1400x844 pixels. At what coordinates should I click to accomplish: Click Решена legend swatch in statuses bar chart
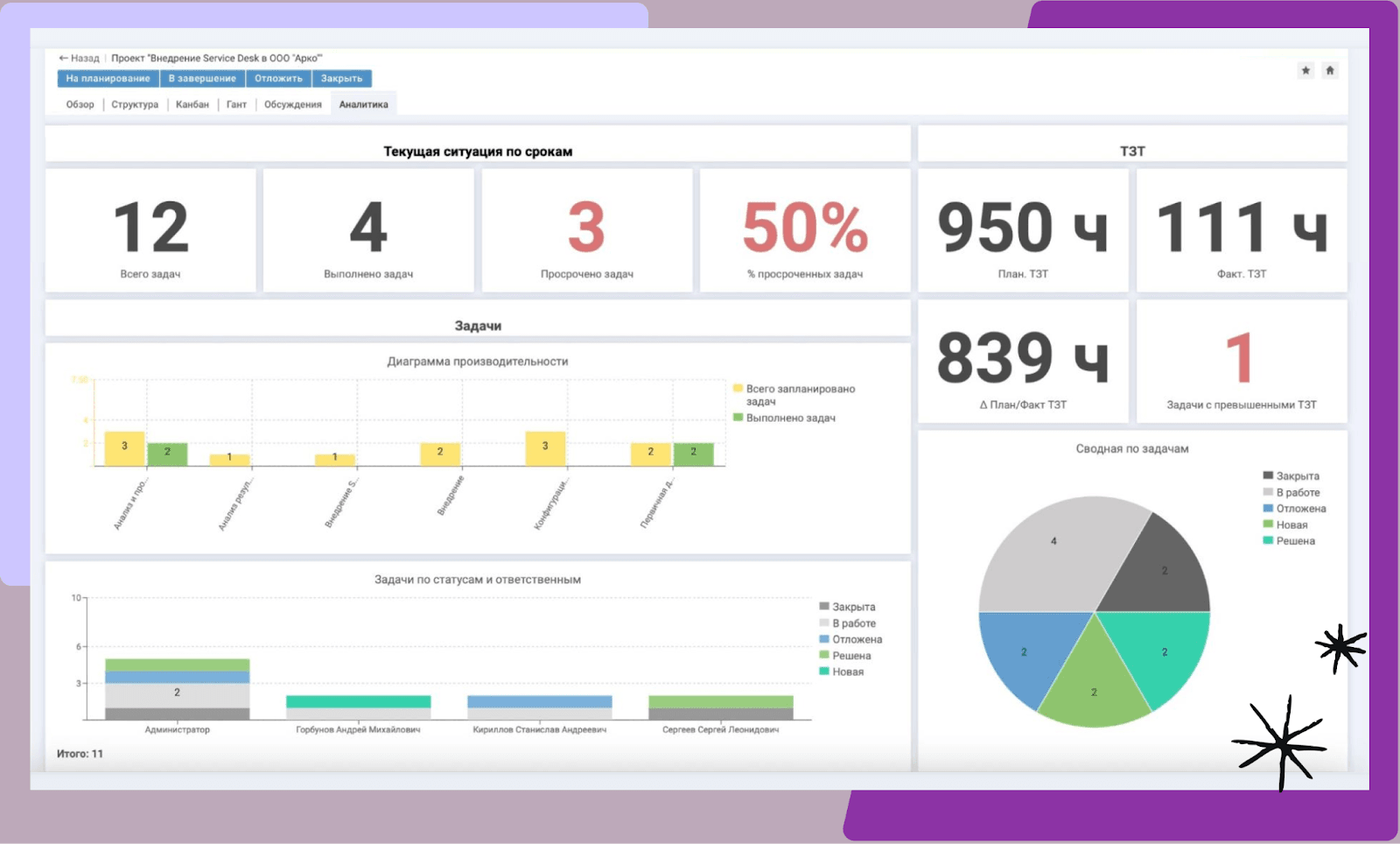pyautogui.click(x=824, y=656)
